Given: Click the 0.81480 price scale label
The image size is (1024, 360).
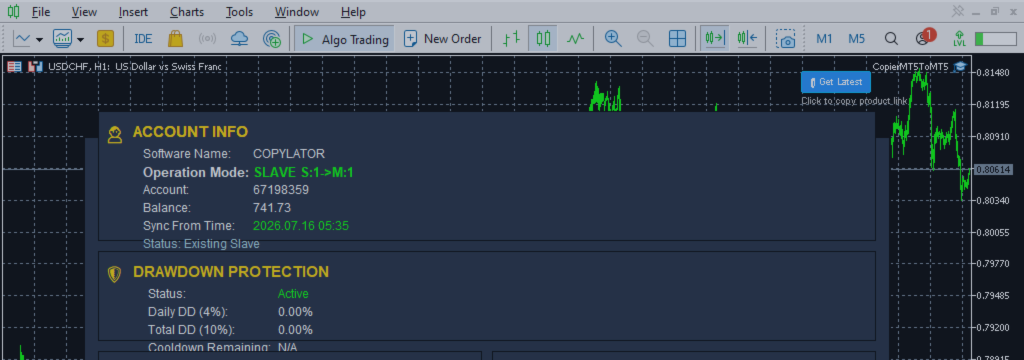Looking at the screenshot, I should click(993, 73).
